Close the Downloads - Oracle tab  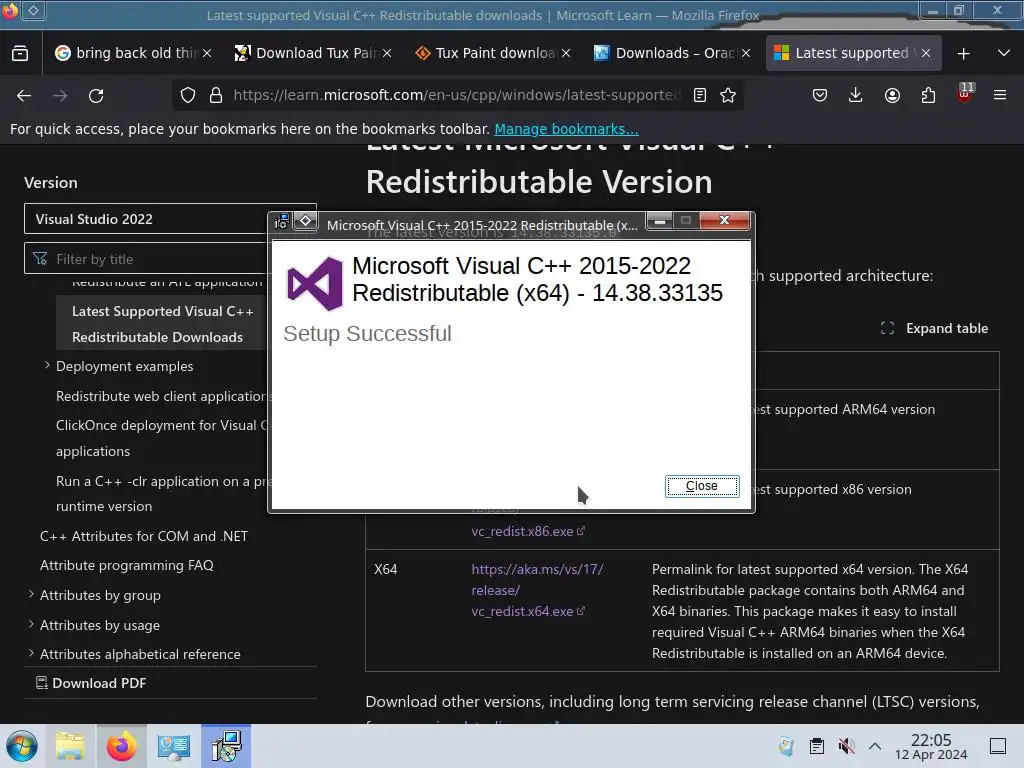point(746,53)
